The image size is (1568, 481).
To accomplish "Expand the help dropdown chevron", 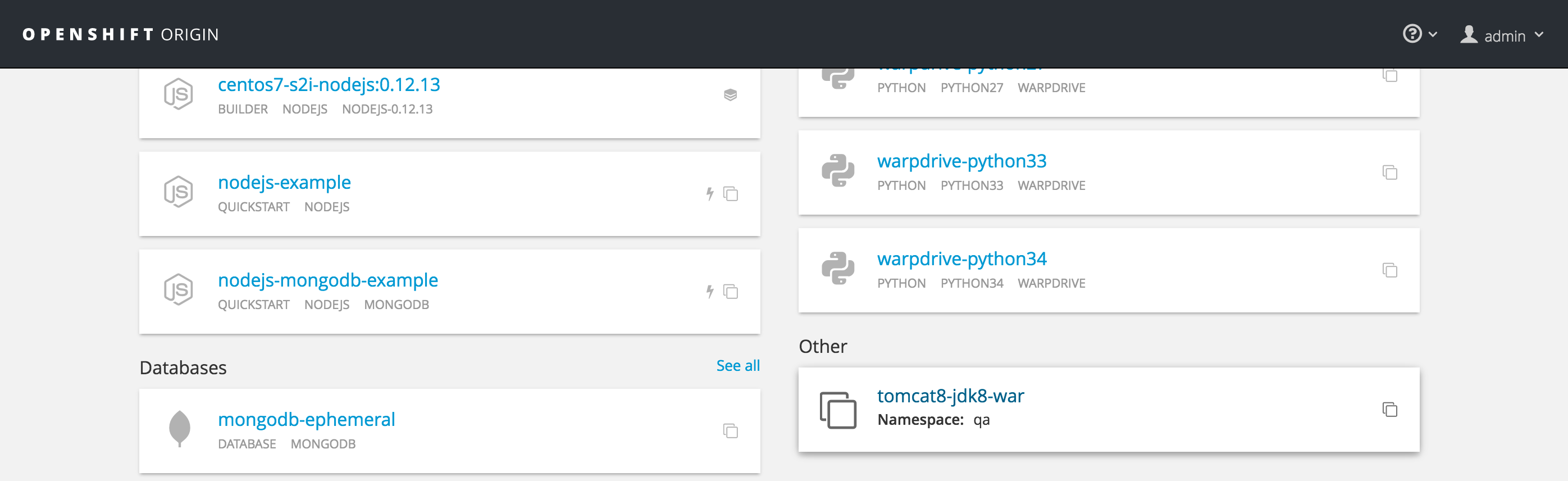I will [x=1433, y=34].
